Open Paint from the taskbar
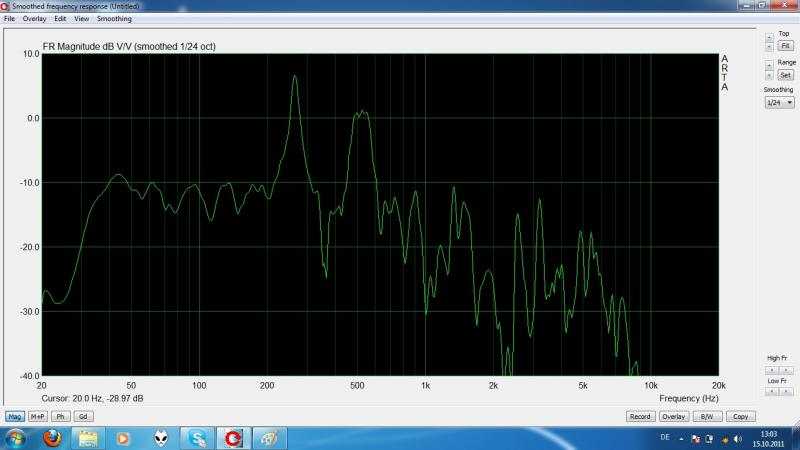 tap(269, 438)
